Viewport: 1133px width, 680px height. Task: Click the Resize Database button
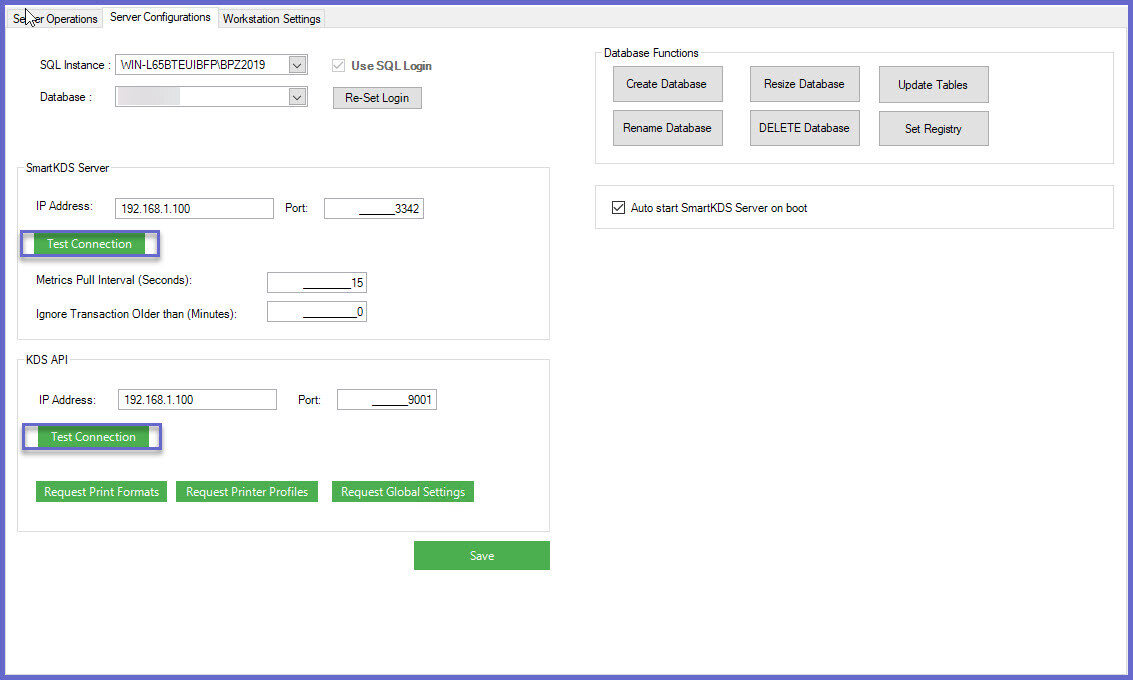coord(804,85)
